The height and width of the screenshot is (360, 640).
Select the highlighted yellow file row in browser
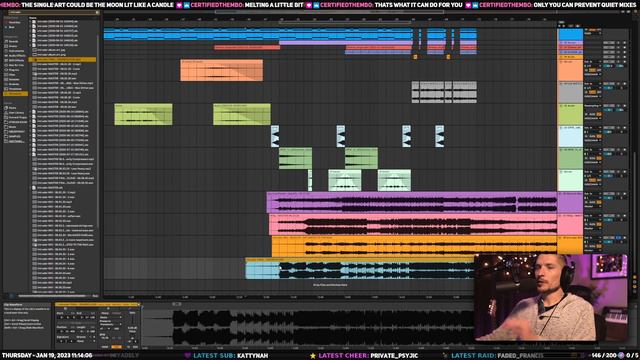click(63, 60)
